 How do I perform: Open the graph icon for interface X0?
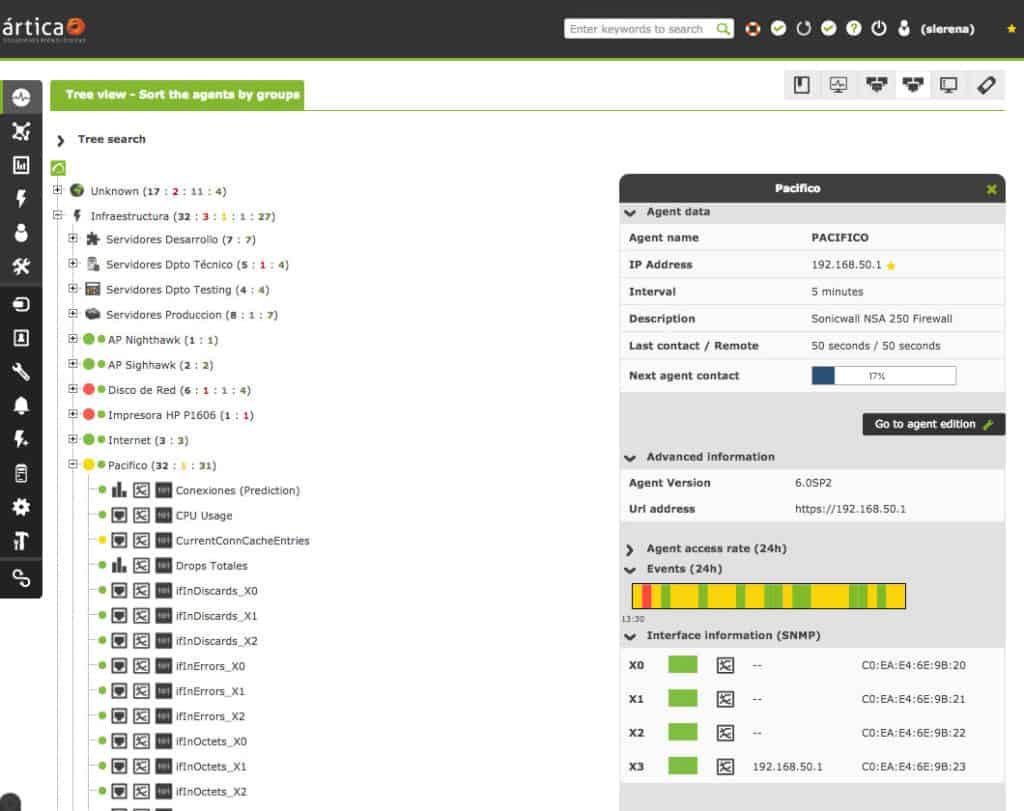tap(725, 665)
